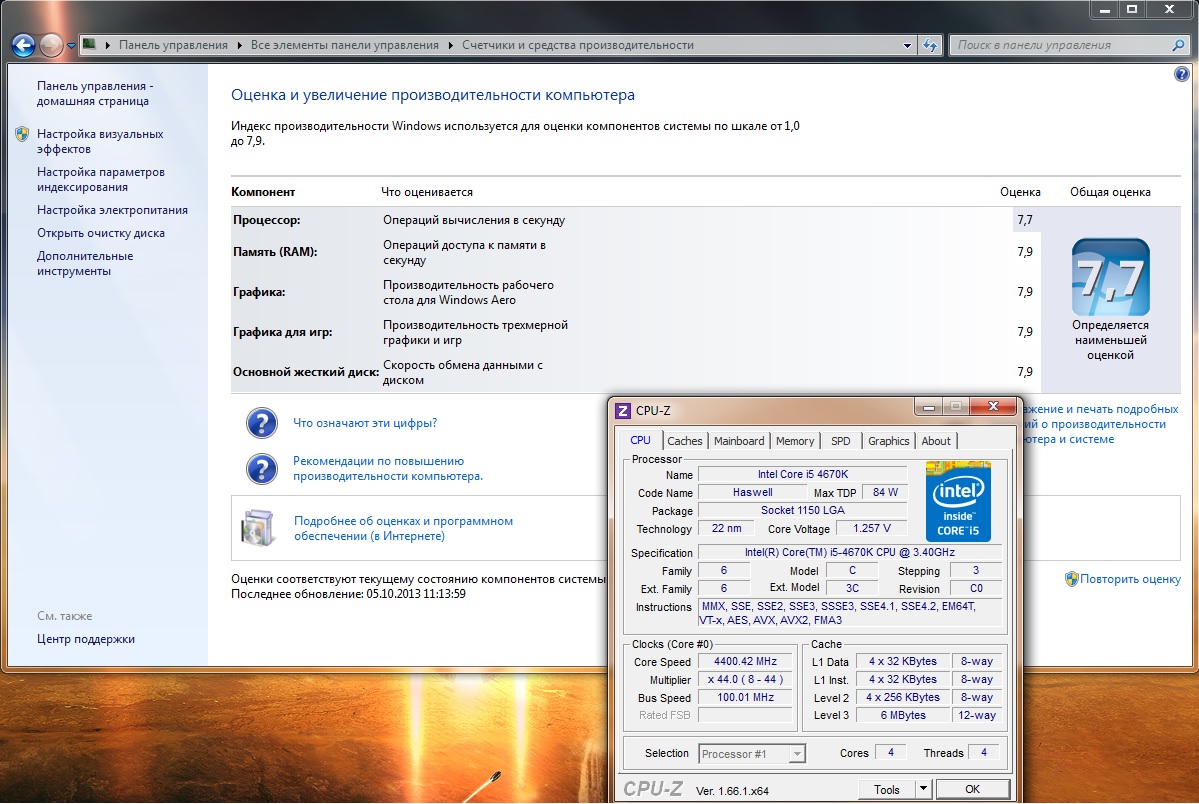This screenshot has width=1199, height=804.
Task: Open 'Подробнее об оценках' online link
Action: 403,528
